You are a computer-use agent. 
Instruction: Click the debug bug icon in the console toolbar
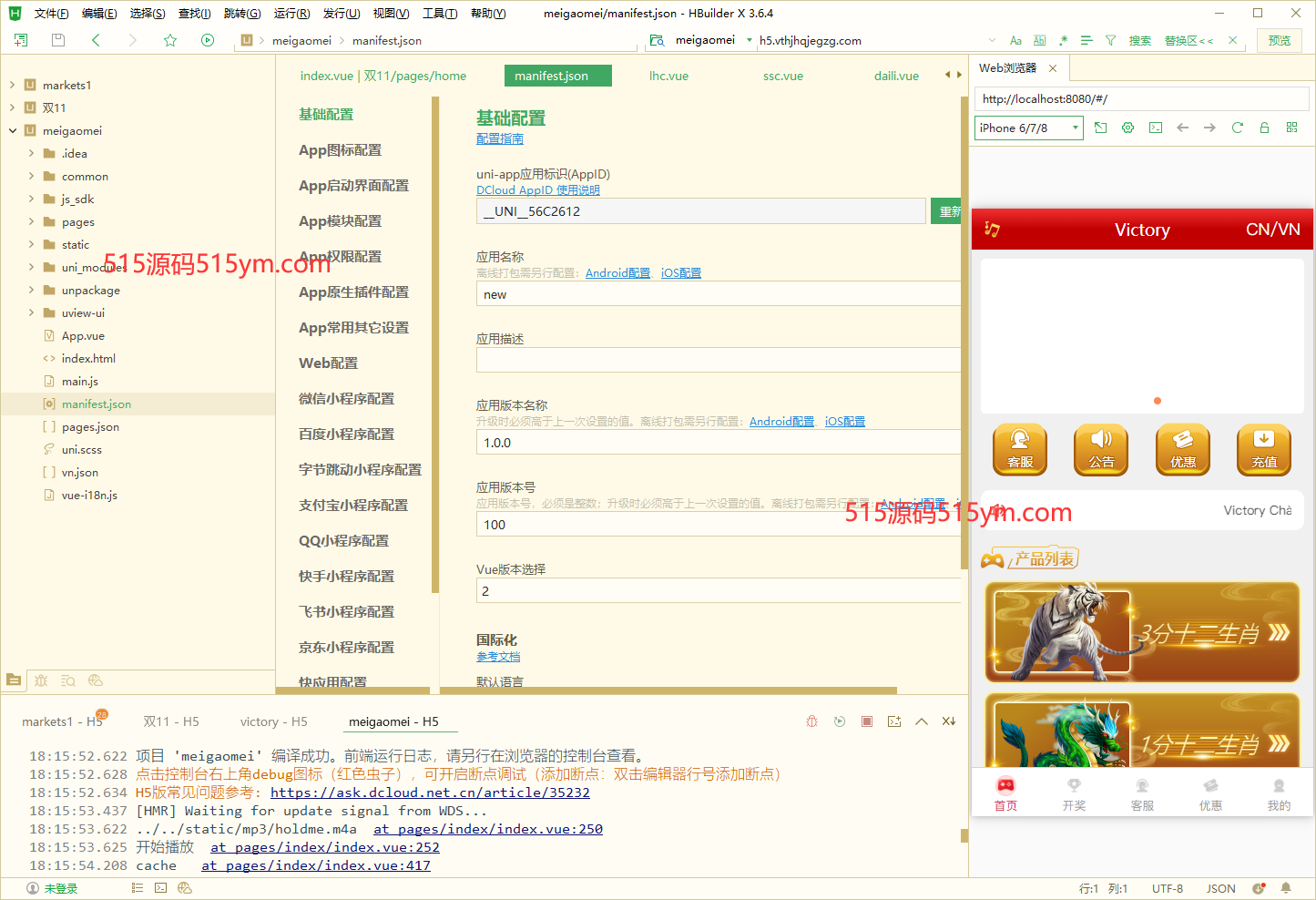[x=811, y=721]
